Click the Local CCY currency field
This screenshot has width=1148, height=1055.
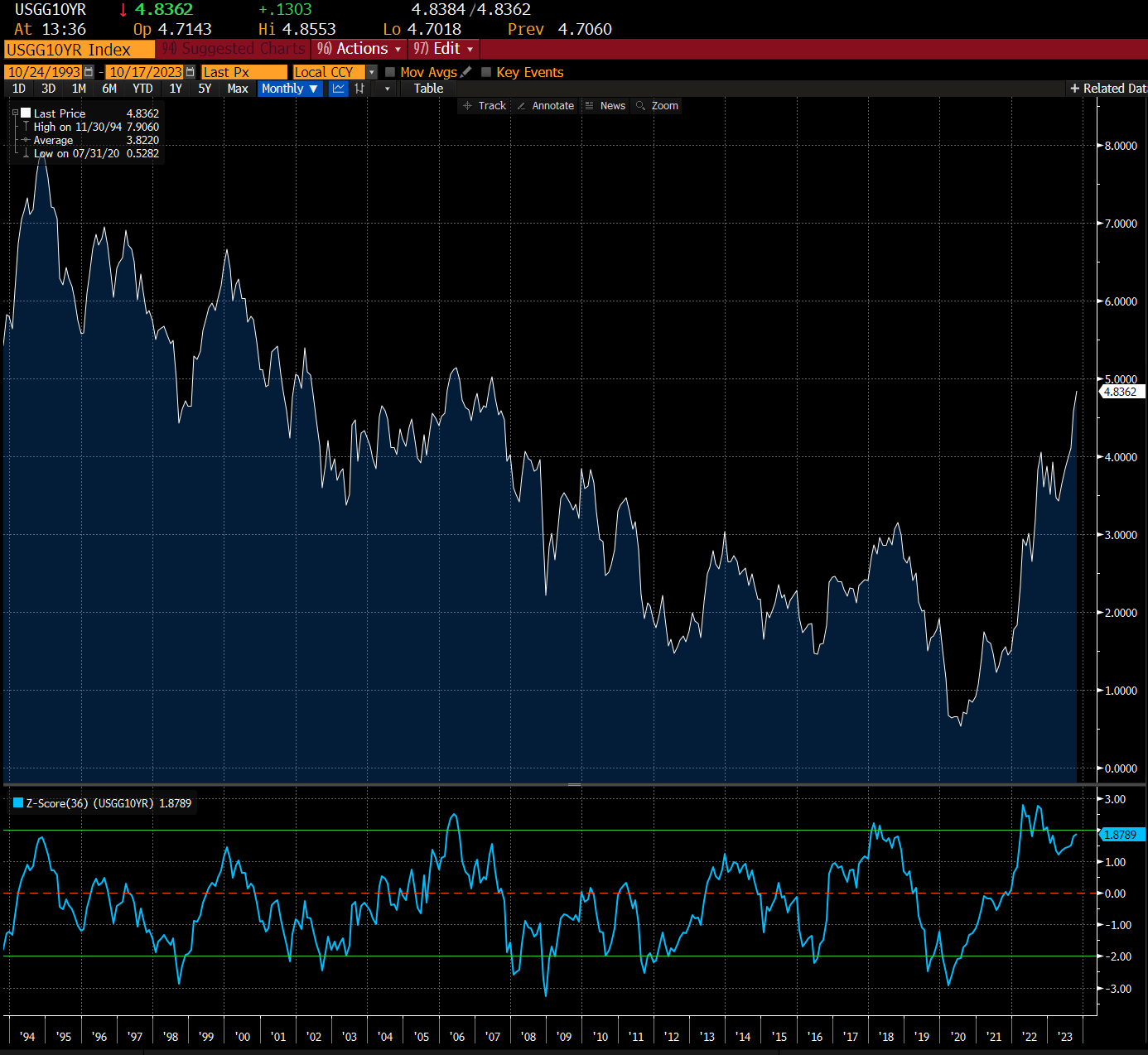(x=330, y=72)
